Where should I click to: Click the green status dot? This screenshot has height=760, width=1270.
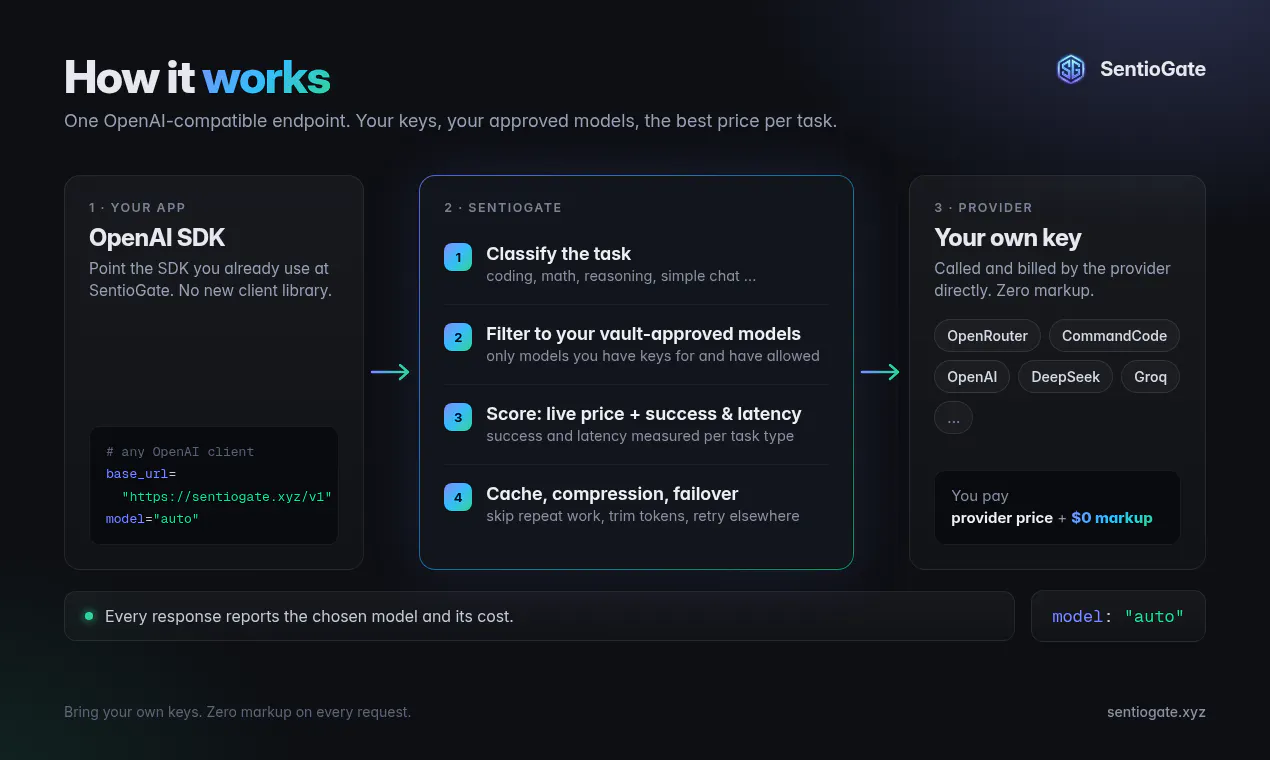89,616
